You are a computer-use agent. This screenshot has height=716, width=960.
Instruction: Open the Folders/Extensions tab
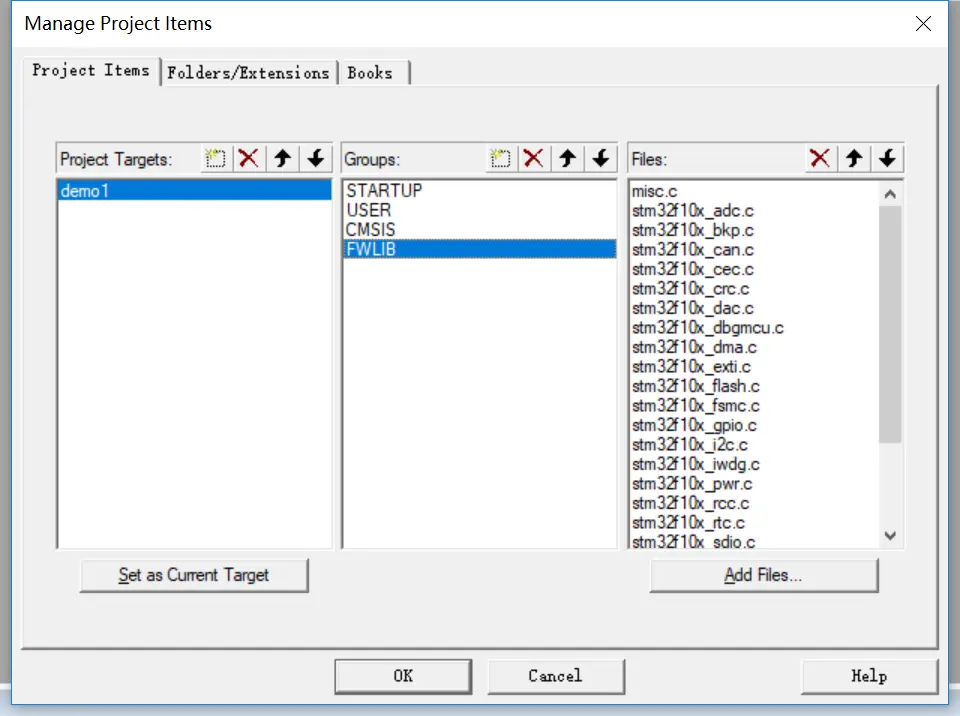tap(249, 73)
